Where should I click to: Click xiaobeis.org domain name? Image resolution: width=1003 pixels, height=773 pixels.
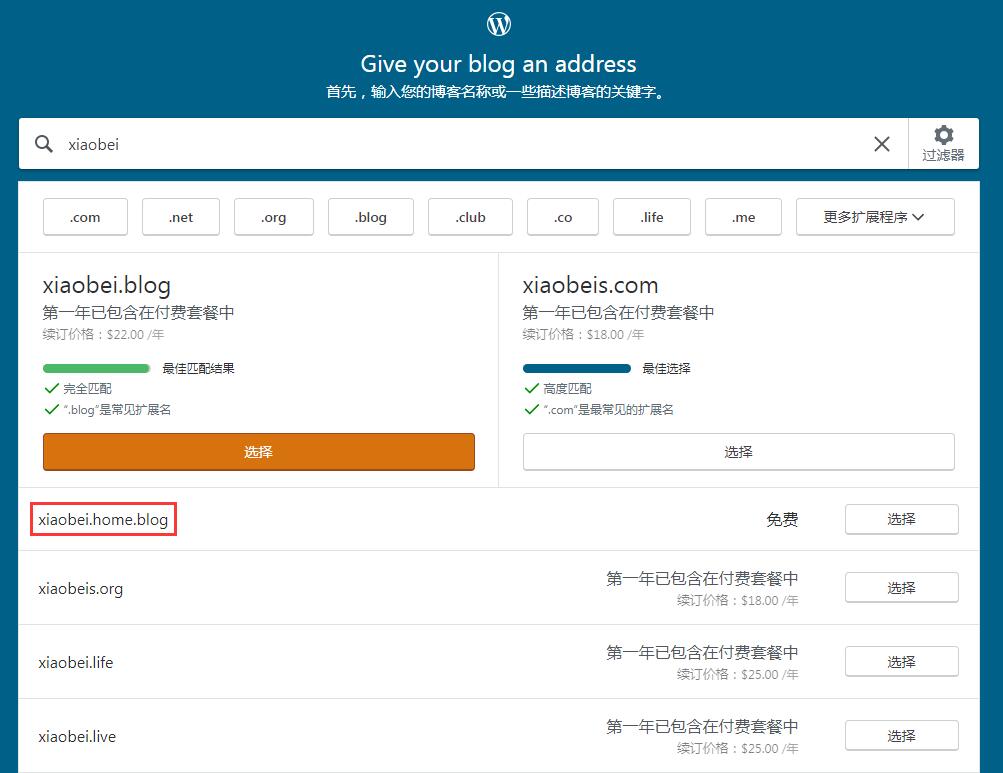(x=81, y=589)
